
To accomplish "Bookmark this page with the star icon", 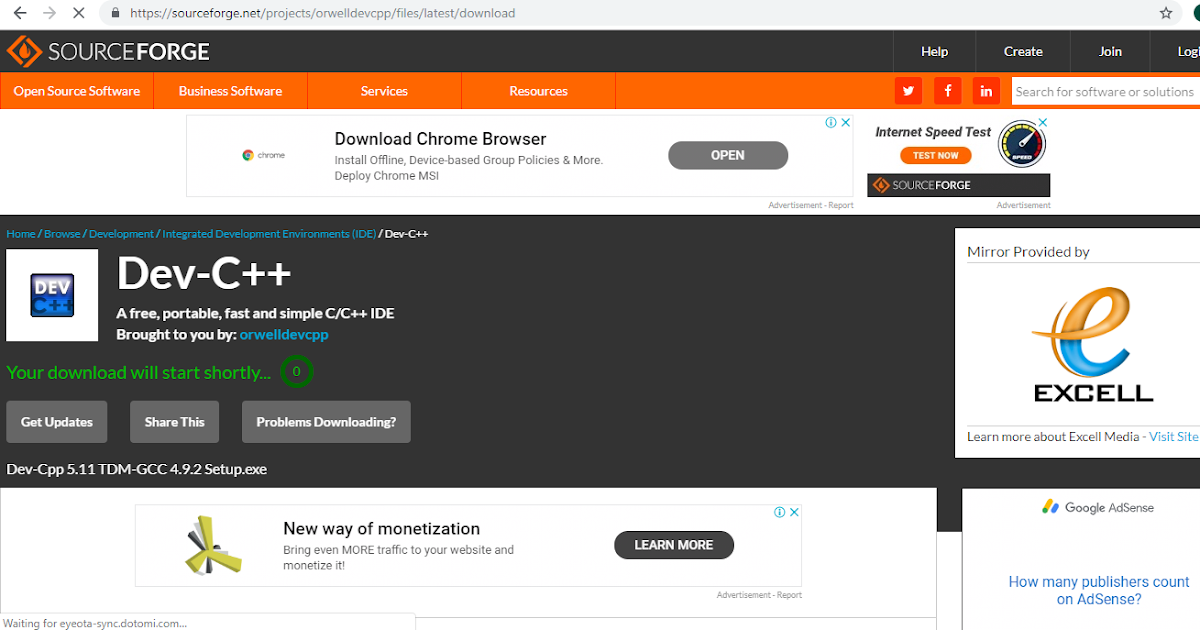I will click(1166, 14).
